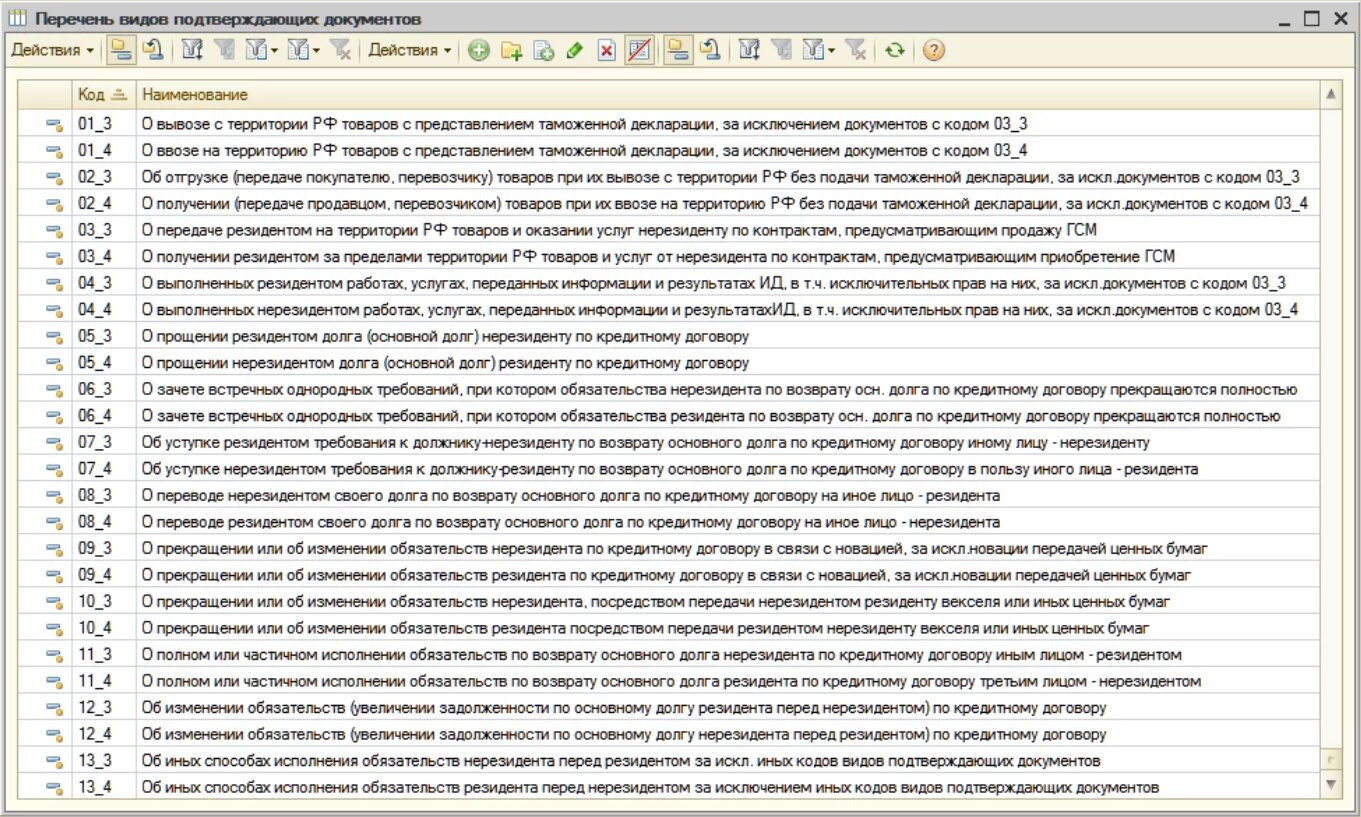Select row ending 'иным лицом - резидентом'
The image size is (1361, 817).
click(x=668, y=654)
